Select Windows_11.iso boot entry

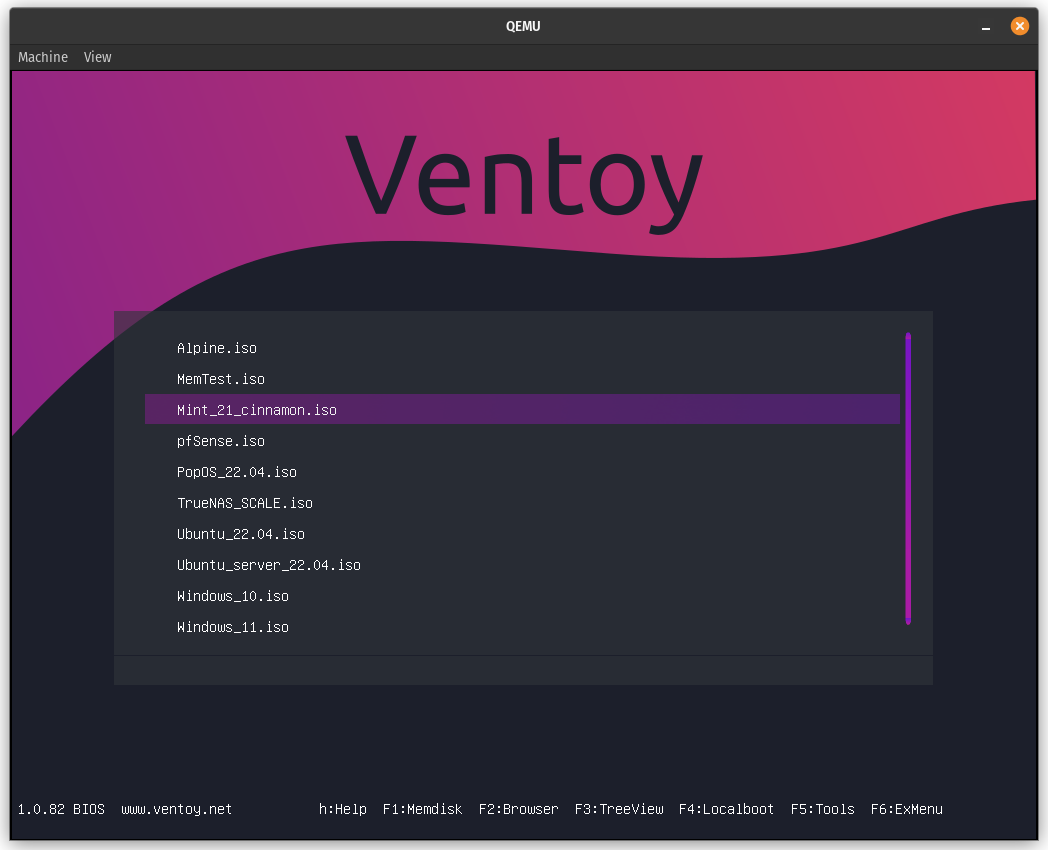[x=522, y=627]
